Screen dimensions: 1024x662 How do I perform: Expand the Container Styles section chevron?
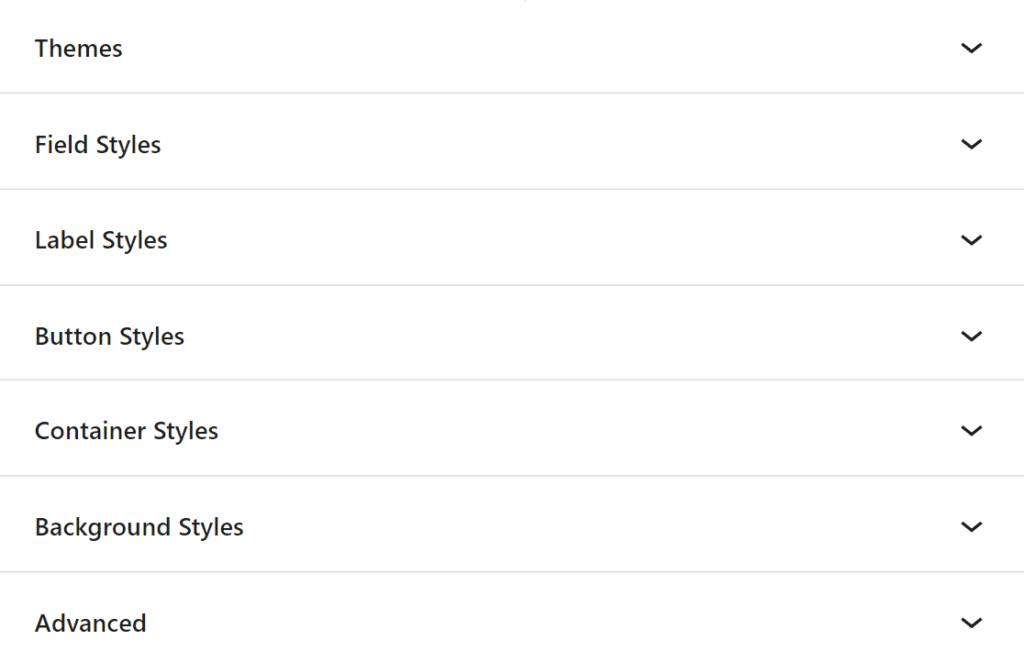click(x=971, y=431)
